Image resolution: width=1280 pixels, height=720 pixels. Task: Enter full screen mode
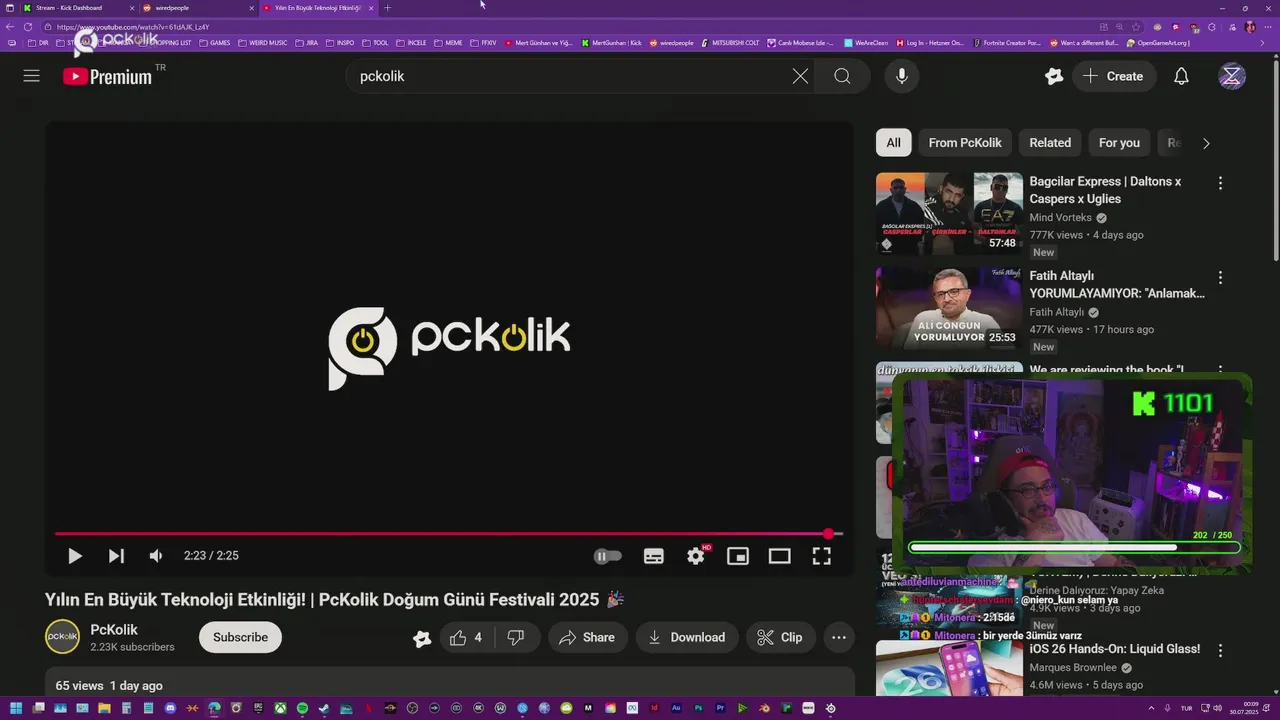coord(821,556)
